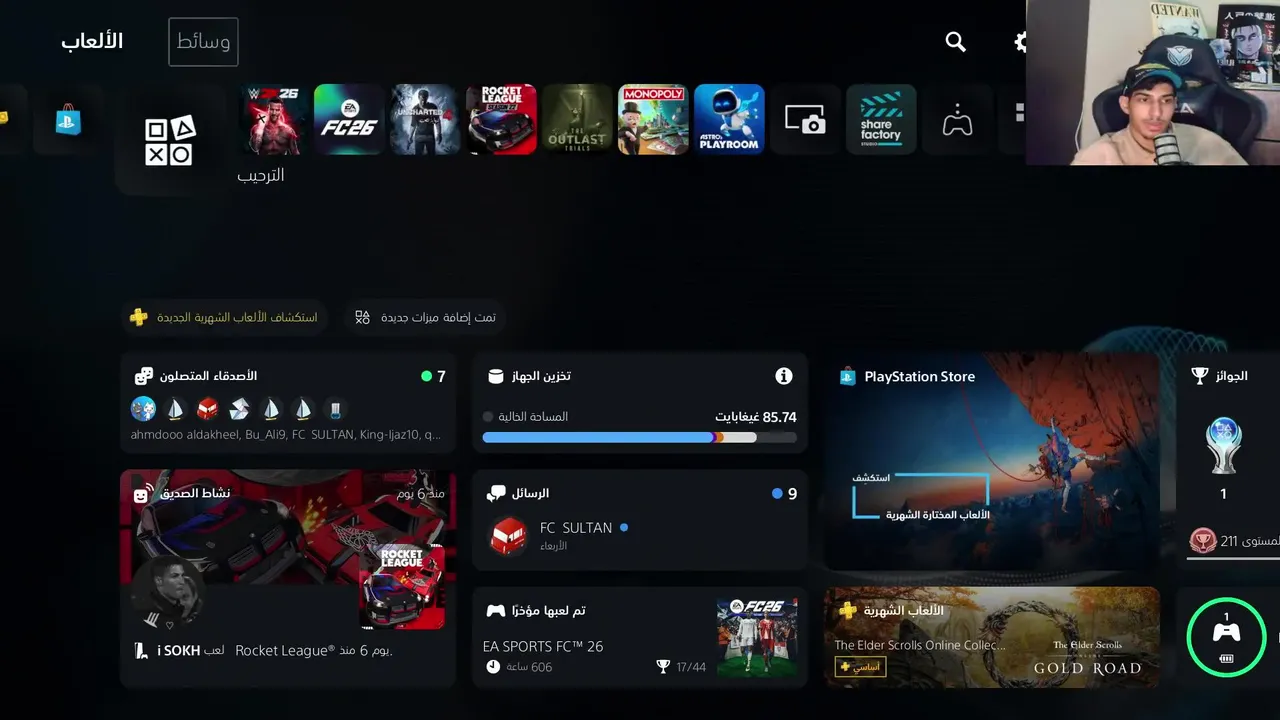The height and width of the screenshot is (720, 1280).
Task: Open the Game Base controller icon
Action: point(957,119)
